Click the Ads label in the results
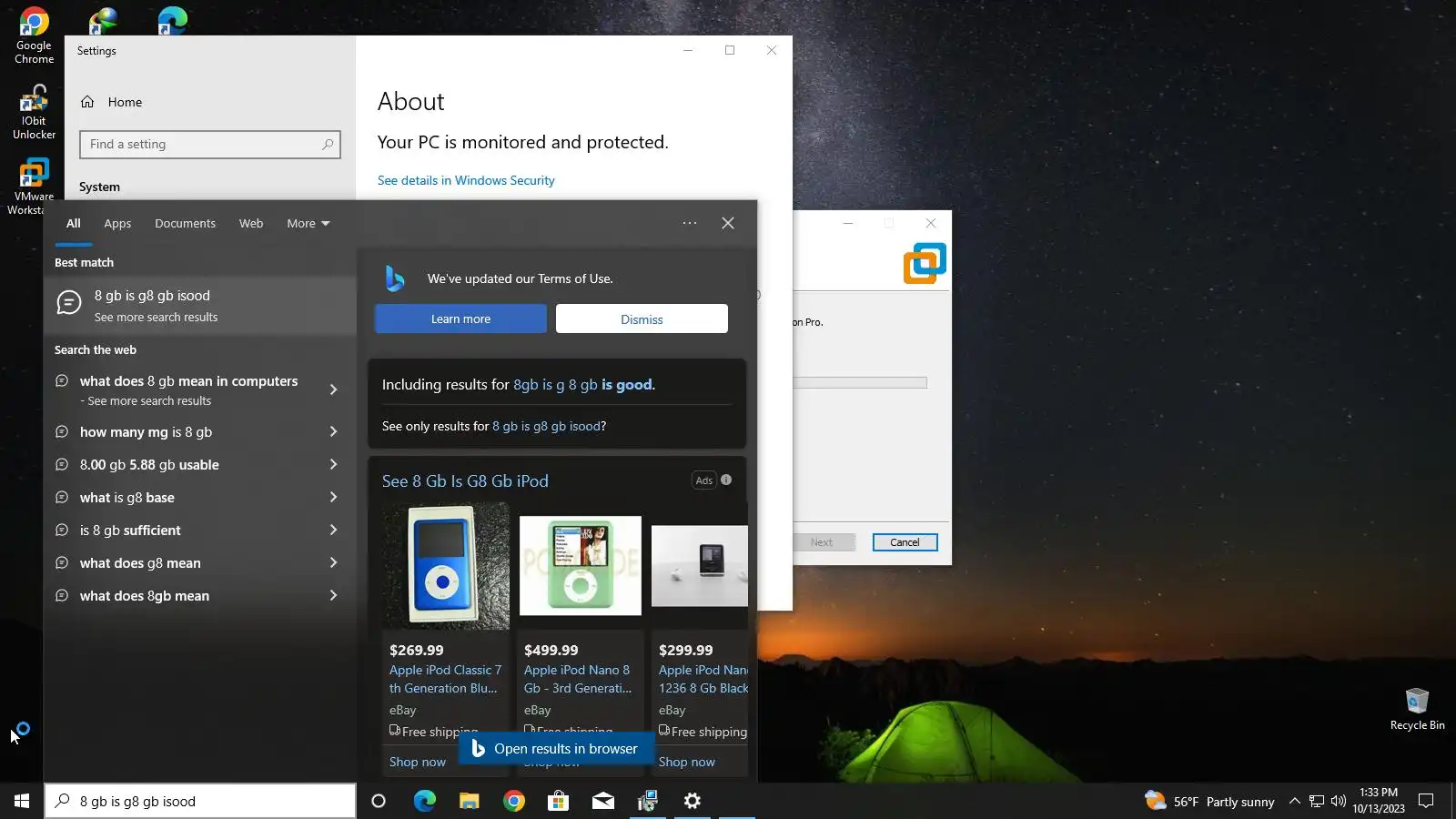Image resolution: width=1456 pixels, height=819 pixels. tap(703, 480)
